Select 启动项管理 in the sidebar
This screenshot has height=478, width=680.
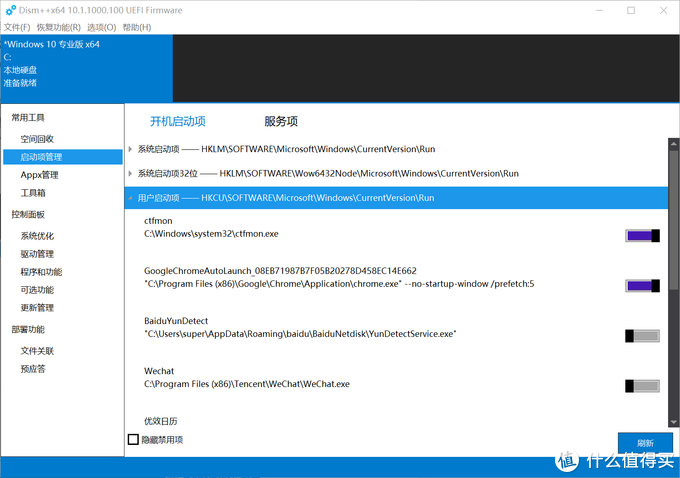[x=63, y=157]
